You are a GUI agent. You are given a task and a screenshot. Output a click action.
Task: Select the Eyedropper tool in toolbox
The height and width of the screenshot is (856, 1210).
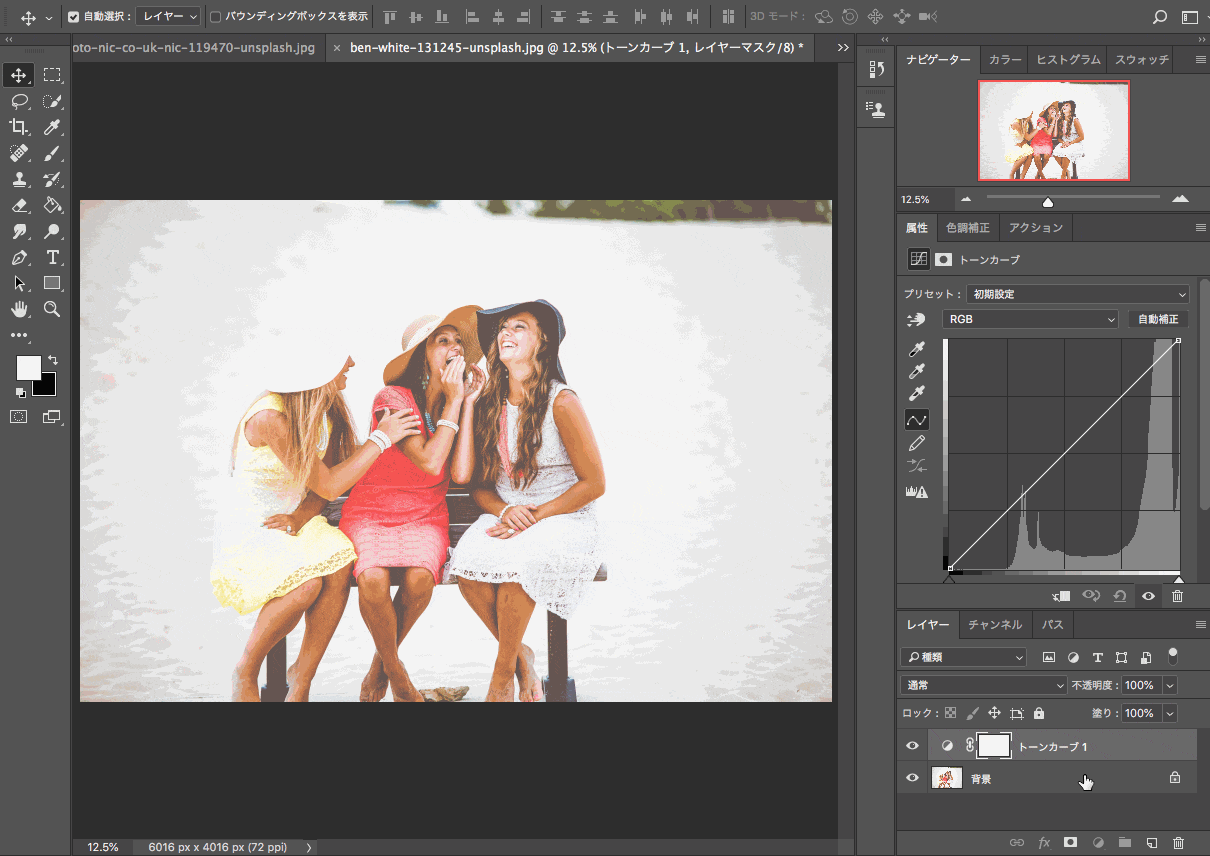(52, 127)
